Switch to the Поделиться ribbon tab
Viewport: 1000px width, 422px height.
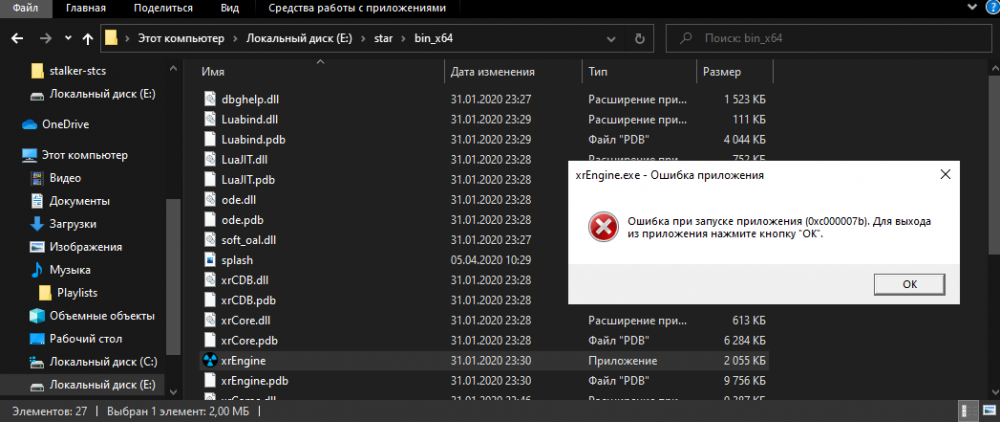(x=164, y=8)
